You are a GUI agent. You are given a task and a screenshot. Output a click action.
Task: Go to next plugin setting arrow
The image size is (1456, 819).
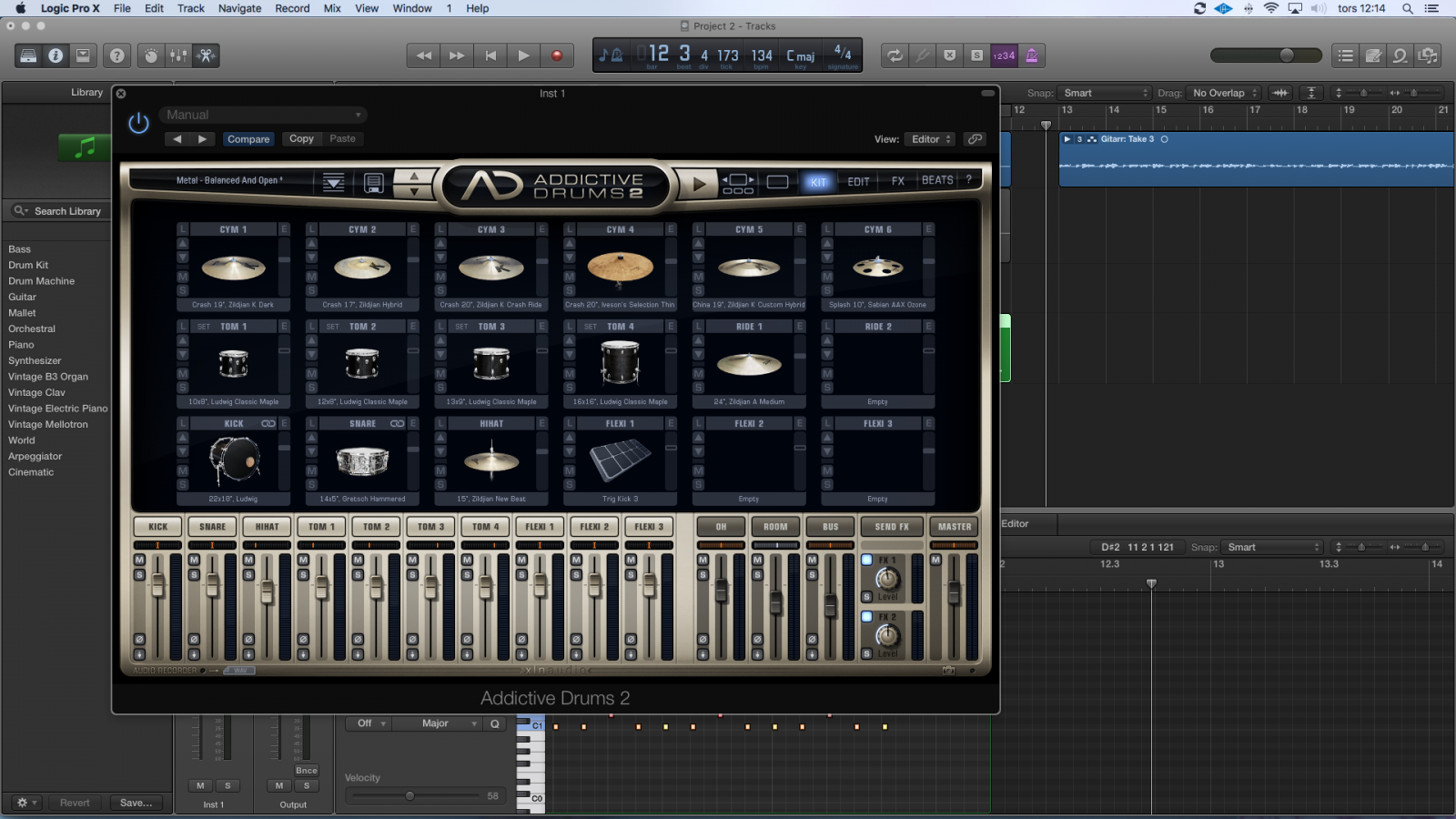202,139
